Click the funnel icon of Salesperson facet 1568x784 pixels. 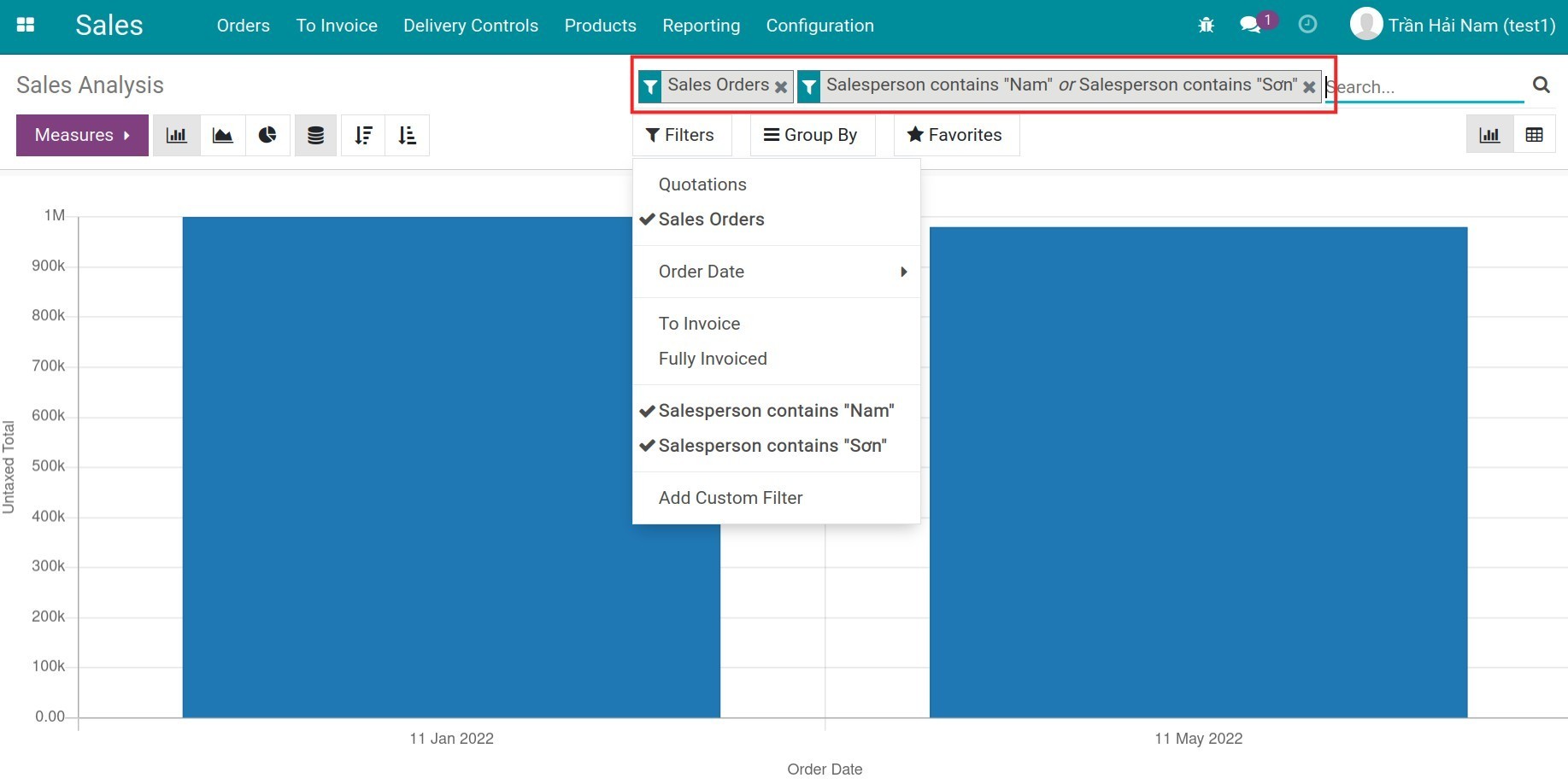[809, 86]
